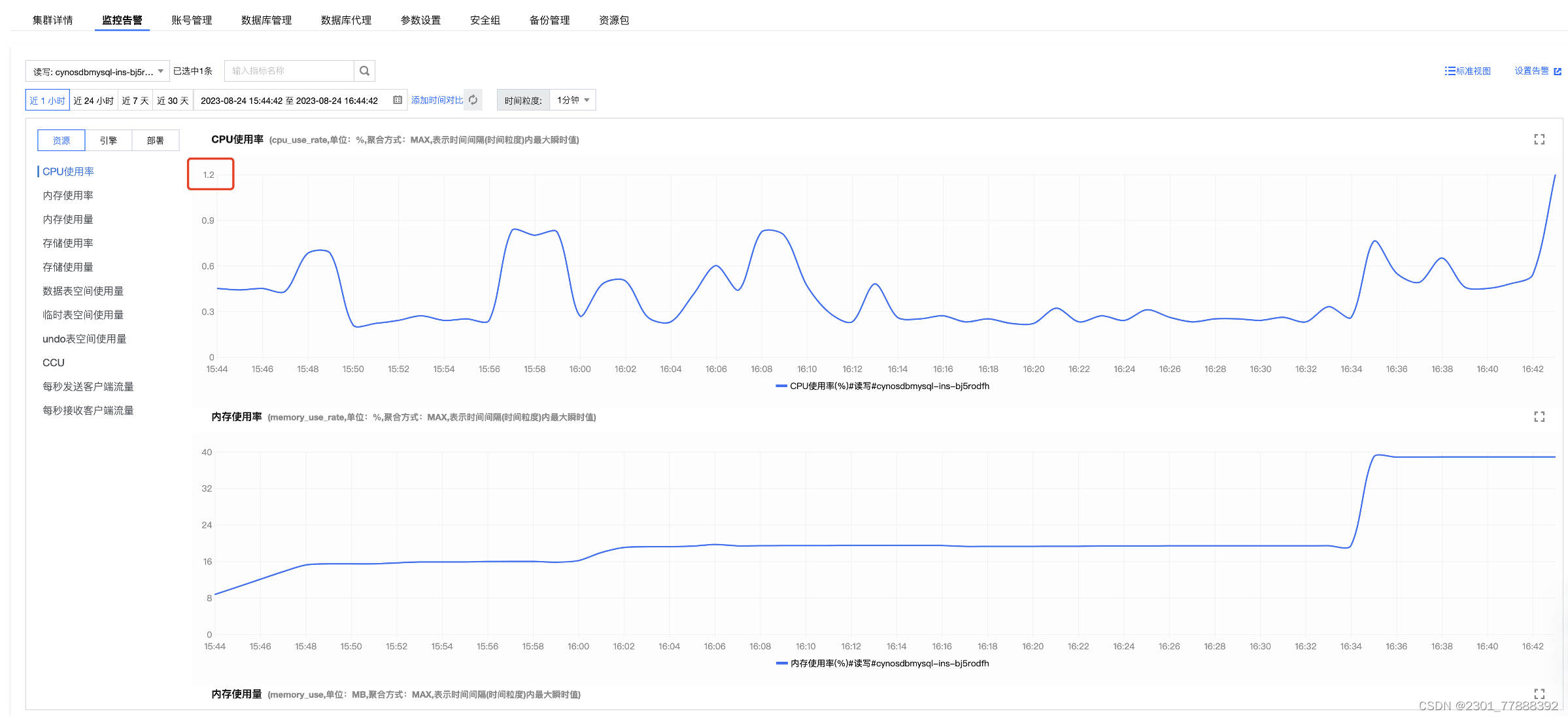Select the 近 24 小时 time range
This screenshot has height=718, width=1568.
94,100
